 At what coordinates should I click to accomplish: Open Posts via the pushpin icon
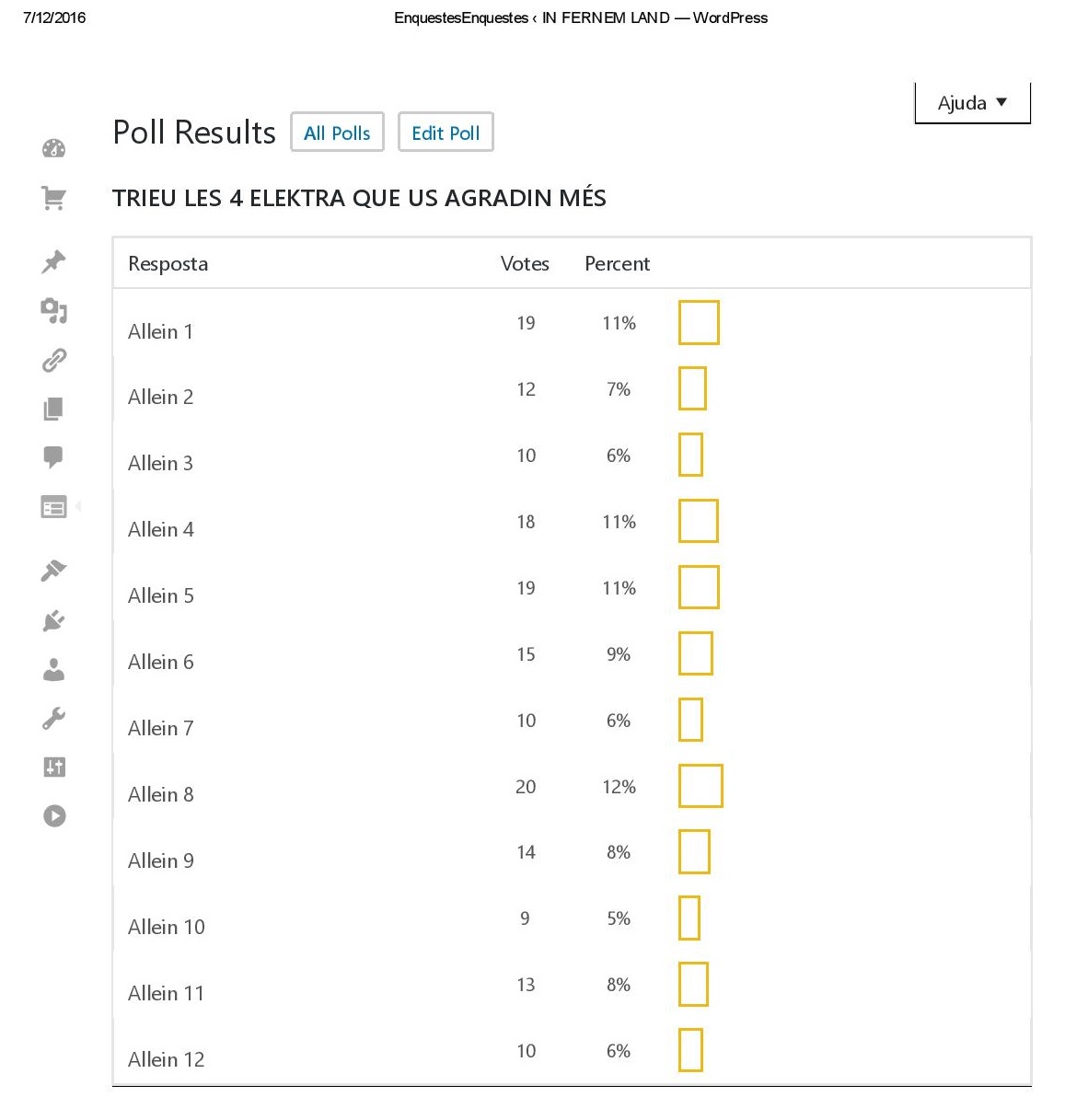[54, 261]
